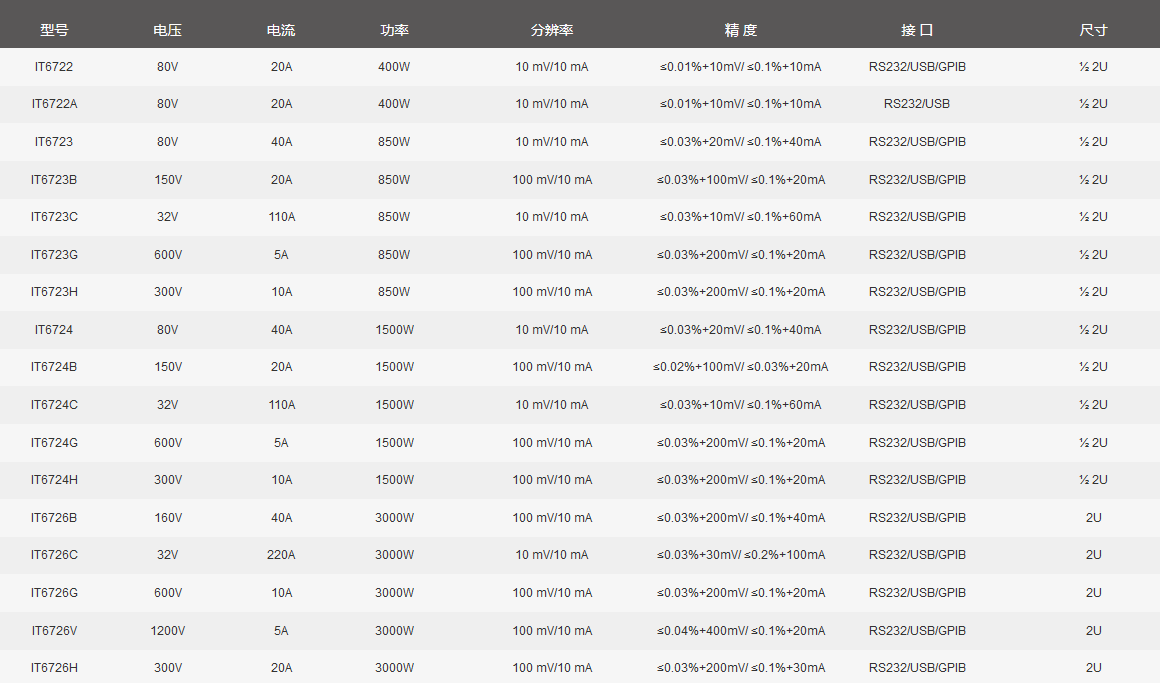This screenshot has height=683, width=1160.
Task: Select model IT6723 cell
Action: coord(54,141)
